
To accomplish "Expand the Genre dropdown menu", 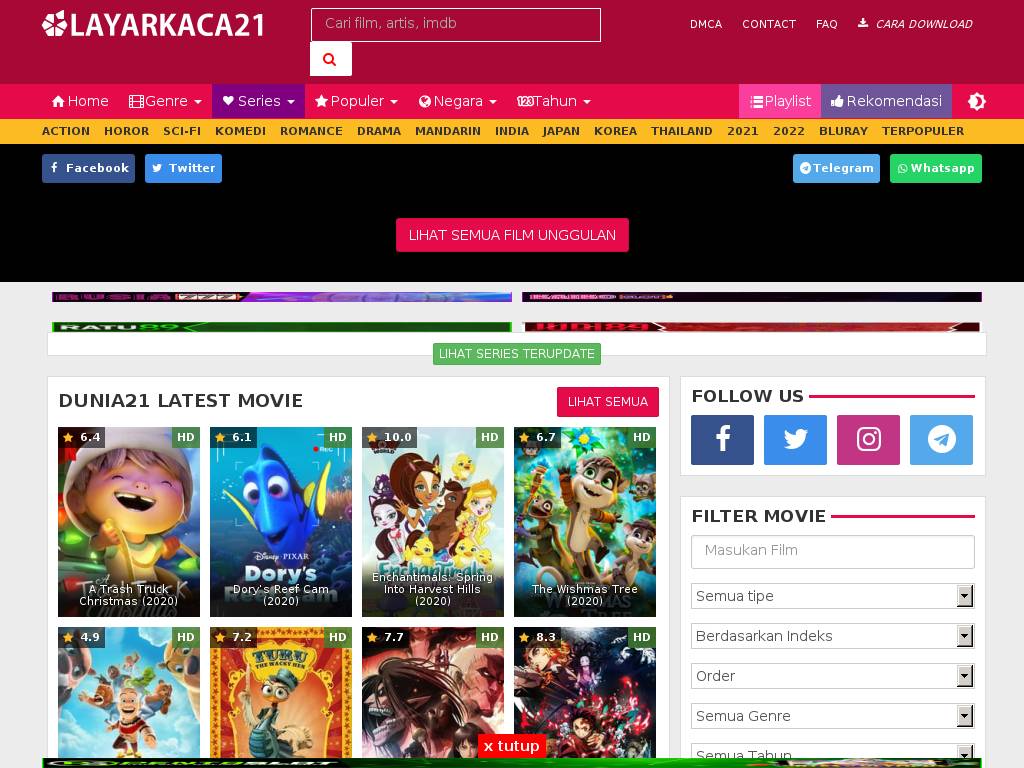I will click(x=165, y=101).
